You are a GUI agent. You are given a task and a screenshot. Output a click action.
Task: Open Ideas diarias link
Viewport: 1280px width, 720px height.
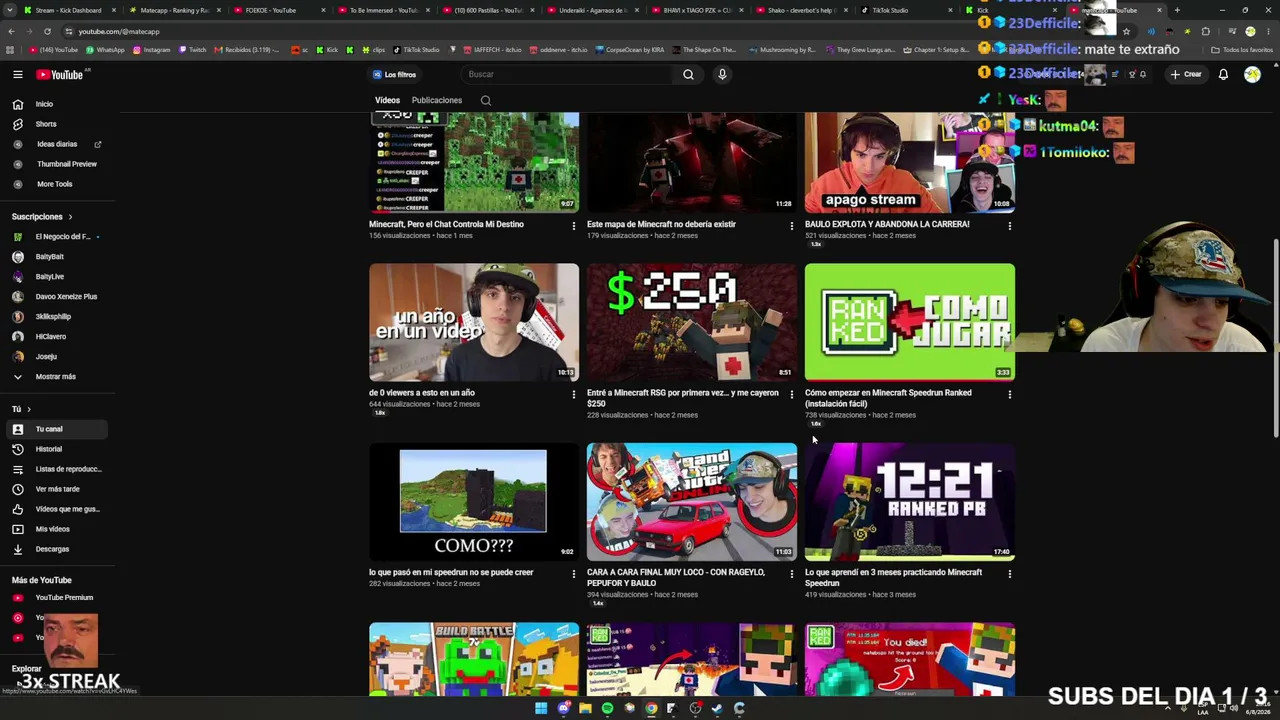56,144
